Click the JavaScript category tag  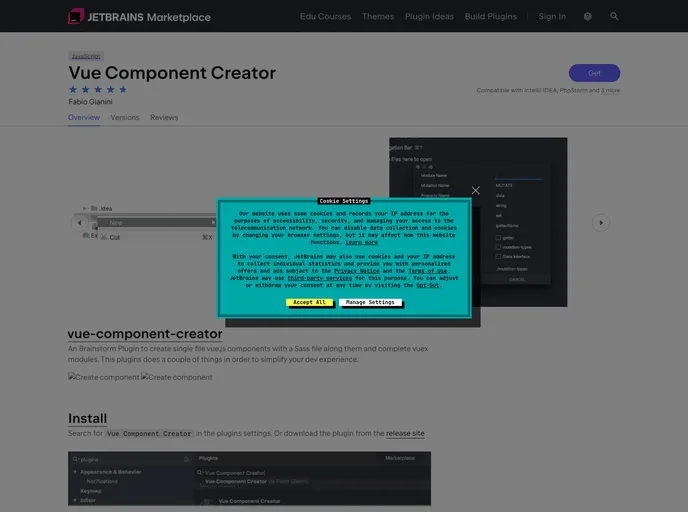point(86,56)
